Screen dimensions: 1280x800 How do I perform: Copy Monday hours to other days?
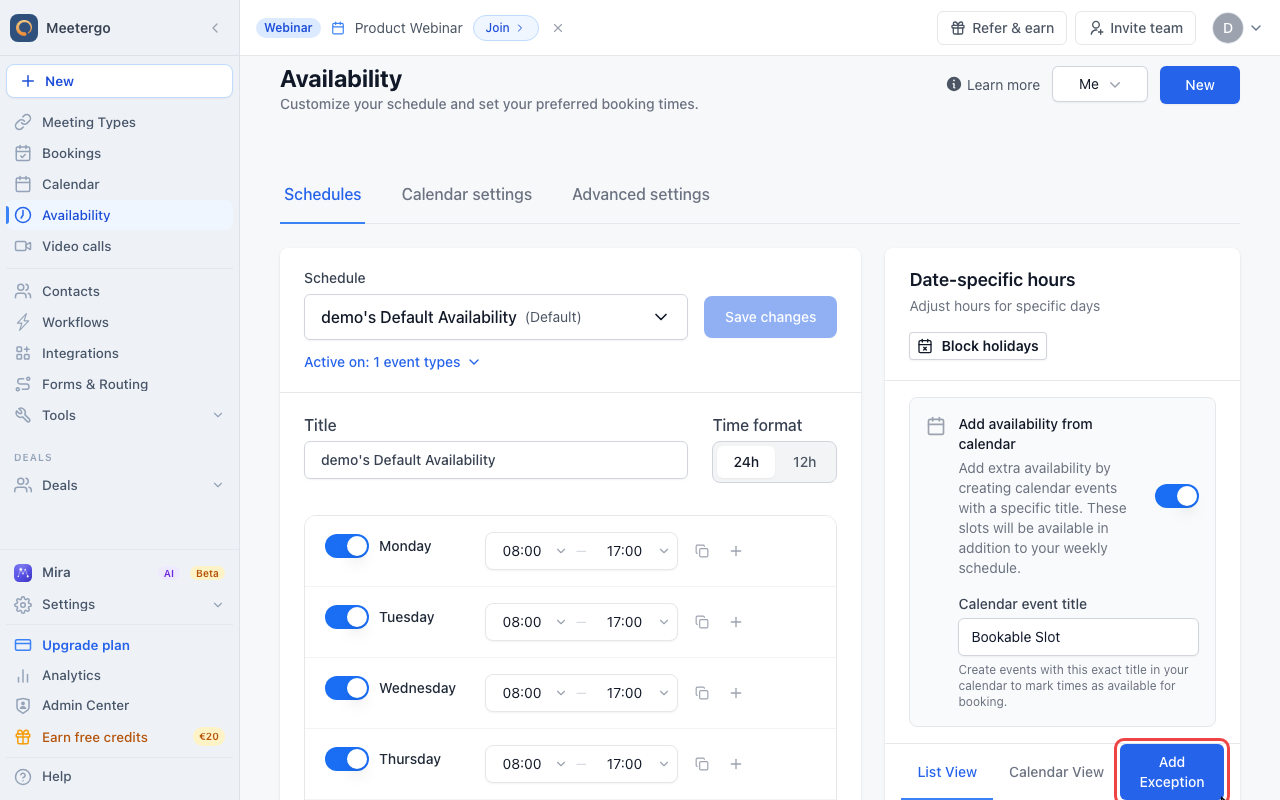click(702, 551)
